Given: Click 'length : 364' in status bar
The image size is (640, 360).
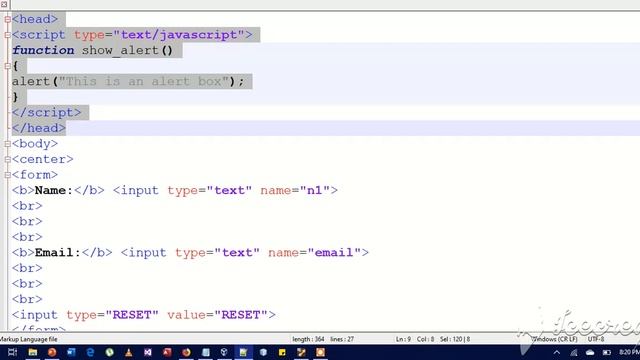Looking at the screenshot, I should click(308, 339).
